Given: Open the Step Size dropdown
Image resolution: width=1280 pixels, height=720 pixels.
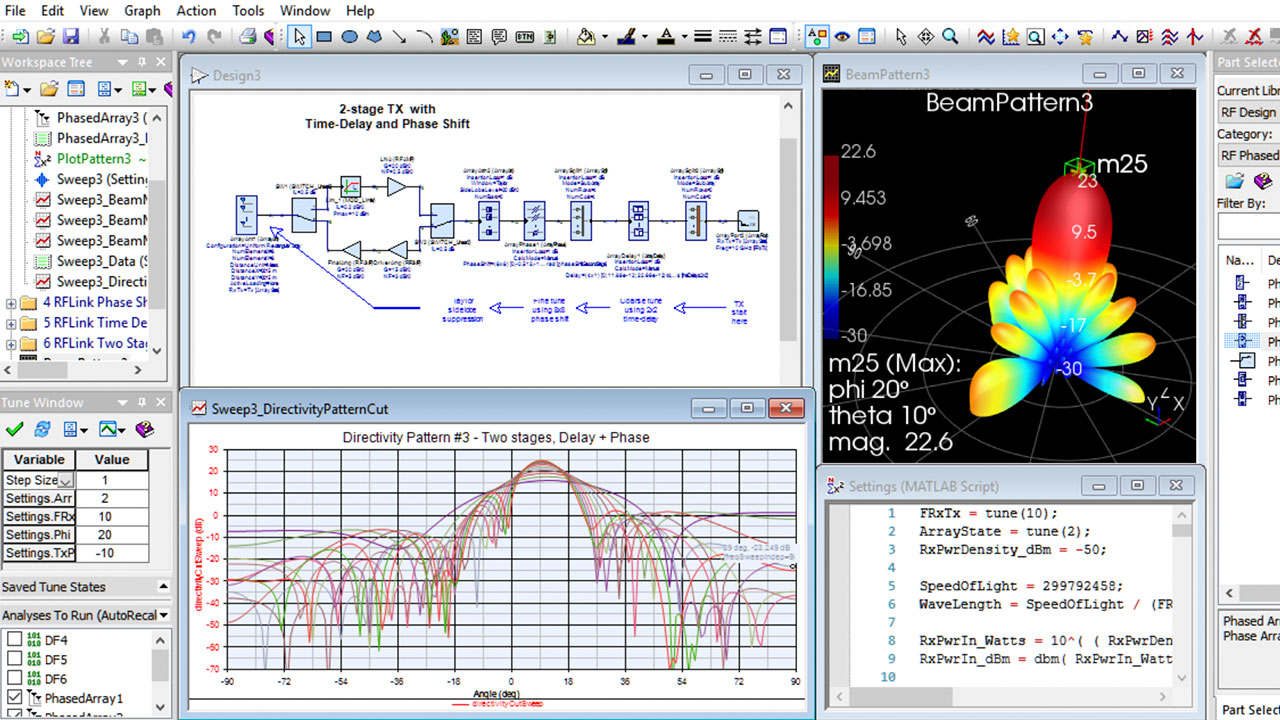Looking at the screenshot, I should 65,481.
